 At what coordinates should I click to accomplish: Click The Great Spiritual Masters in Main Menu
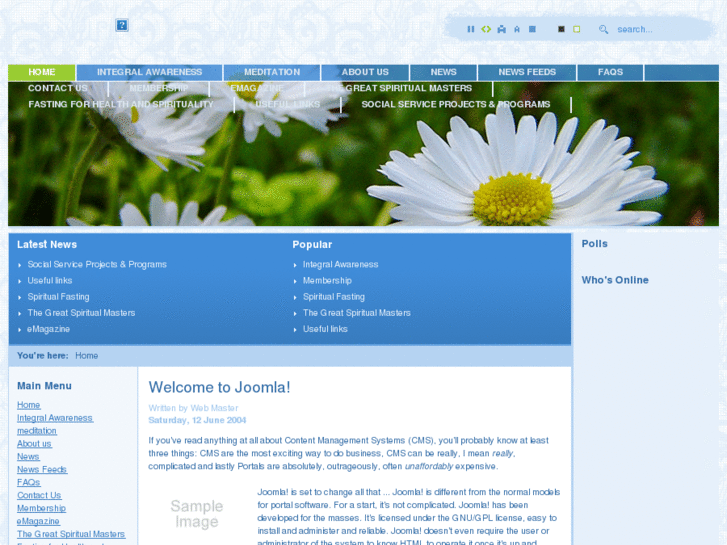point(71,534)
